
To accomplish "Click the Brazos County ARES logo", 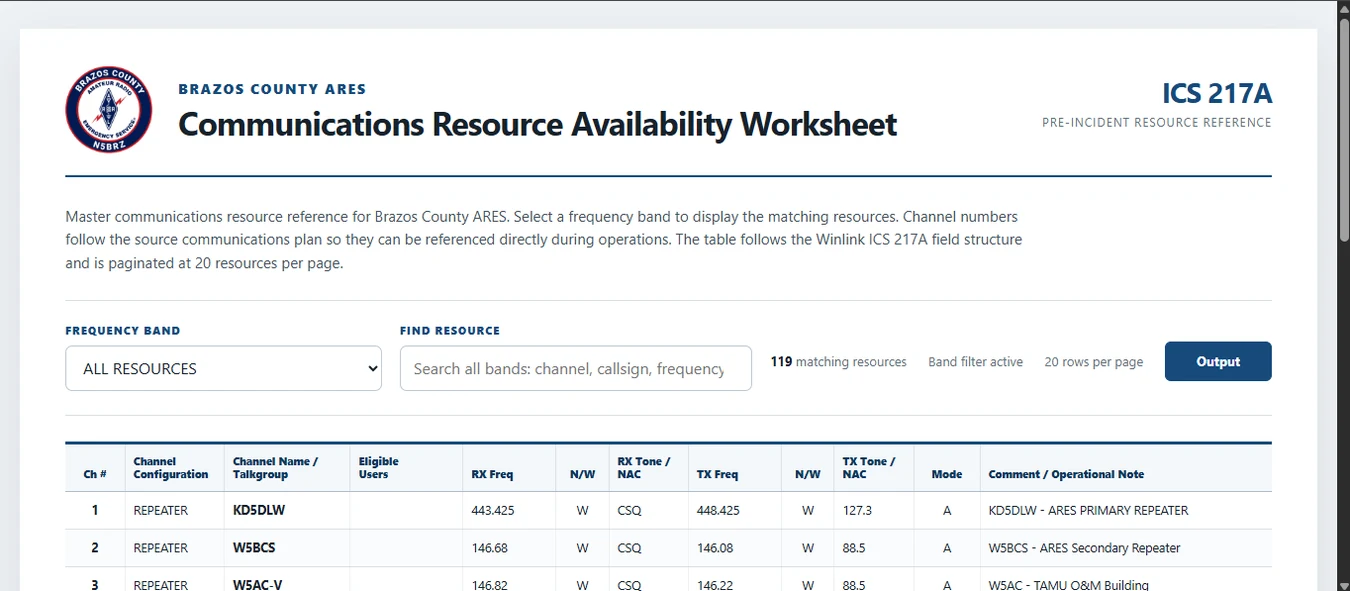I will pos(109,110).
